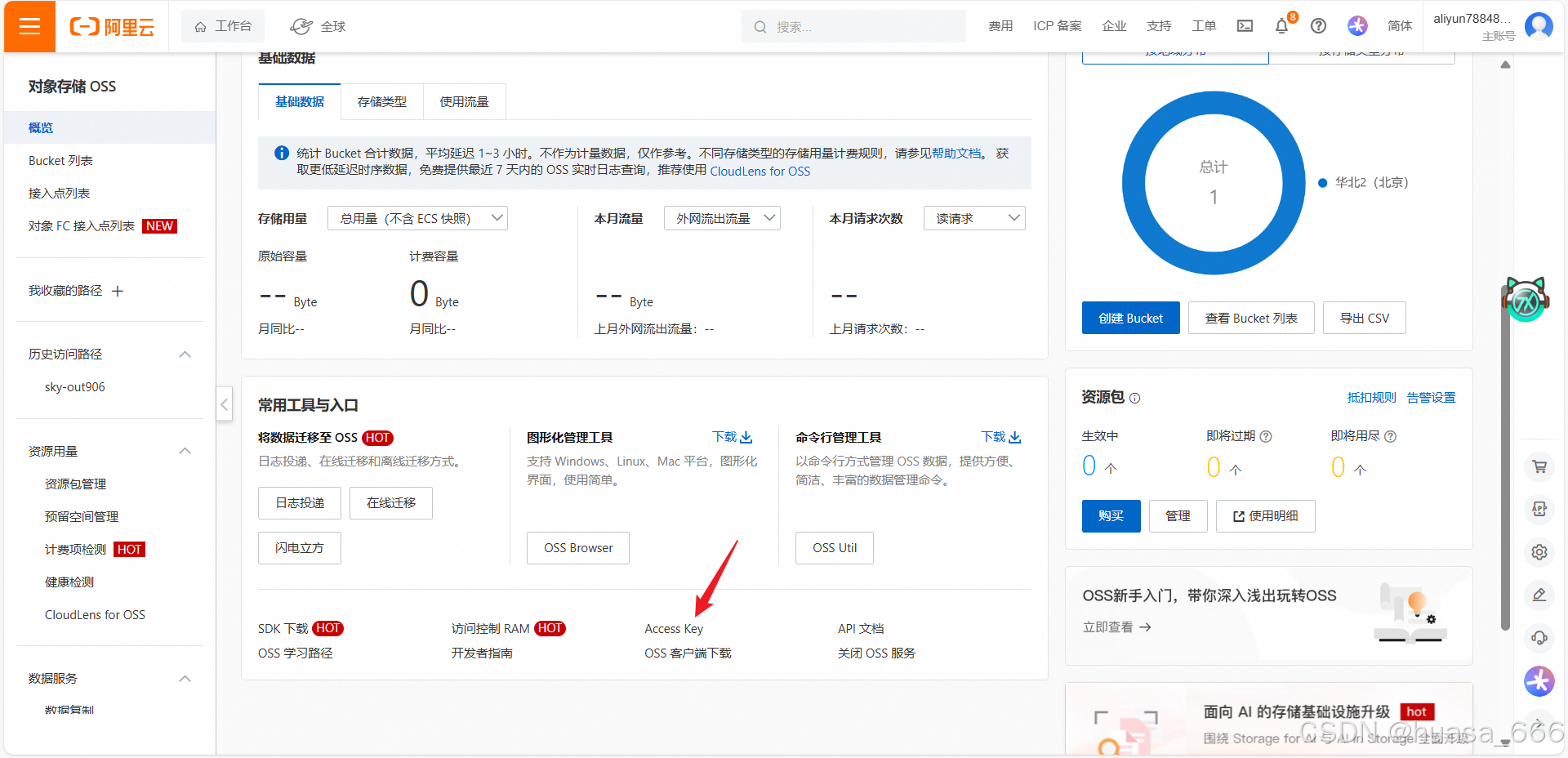
Task: Click the 查看 Bucket 列表 button
Action: coord(1251,318)
